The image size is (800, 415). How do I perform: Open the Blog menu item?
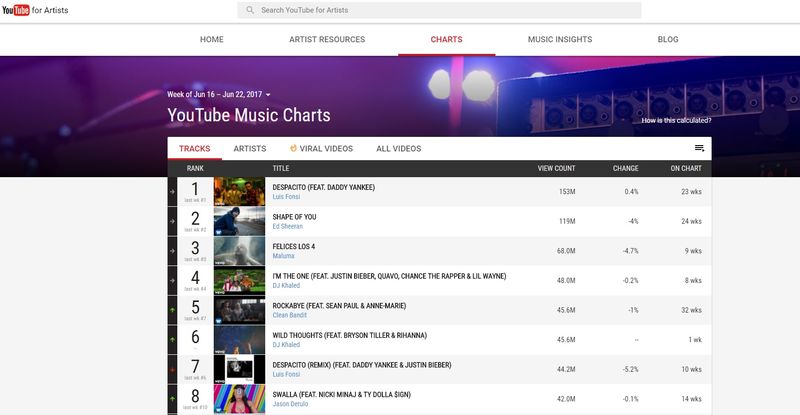click(x=668, y=39)
